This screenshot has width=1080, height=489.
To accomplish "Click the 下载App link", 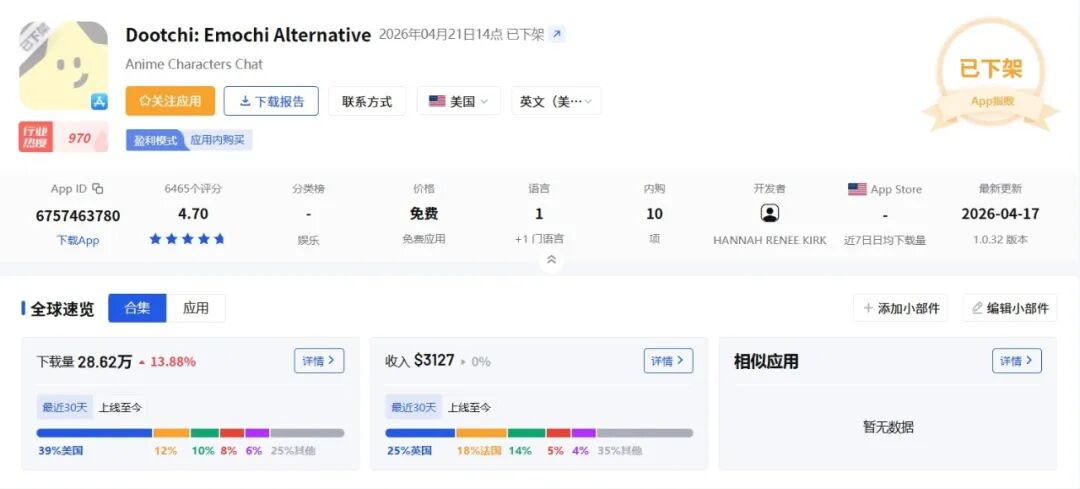I will tap(78, 240).
